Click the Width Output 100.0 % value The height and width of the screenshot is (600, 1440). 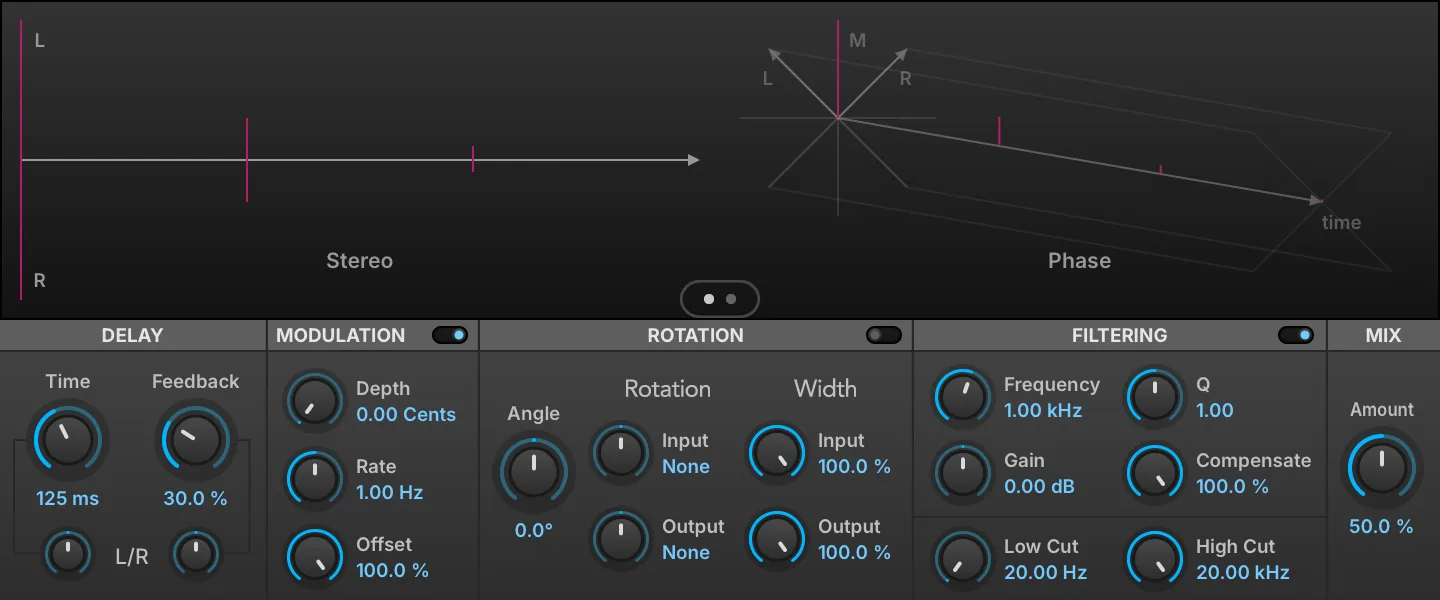(854, 552)
